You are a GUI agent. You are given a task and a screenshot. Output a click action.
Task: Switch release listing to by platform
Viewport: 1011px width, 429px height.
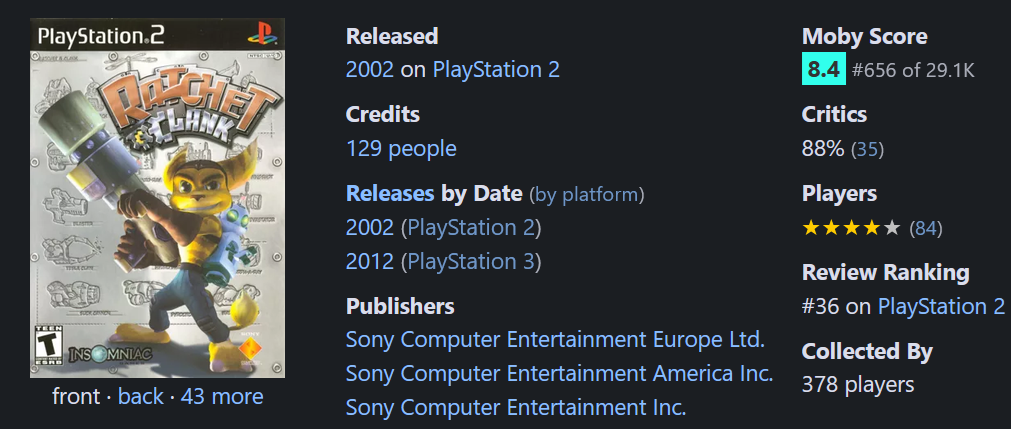(x=586, y=194)
